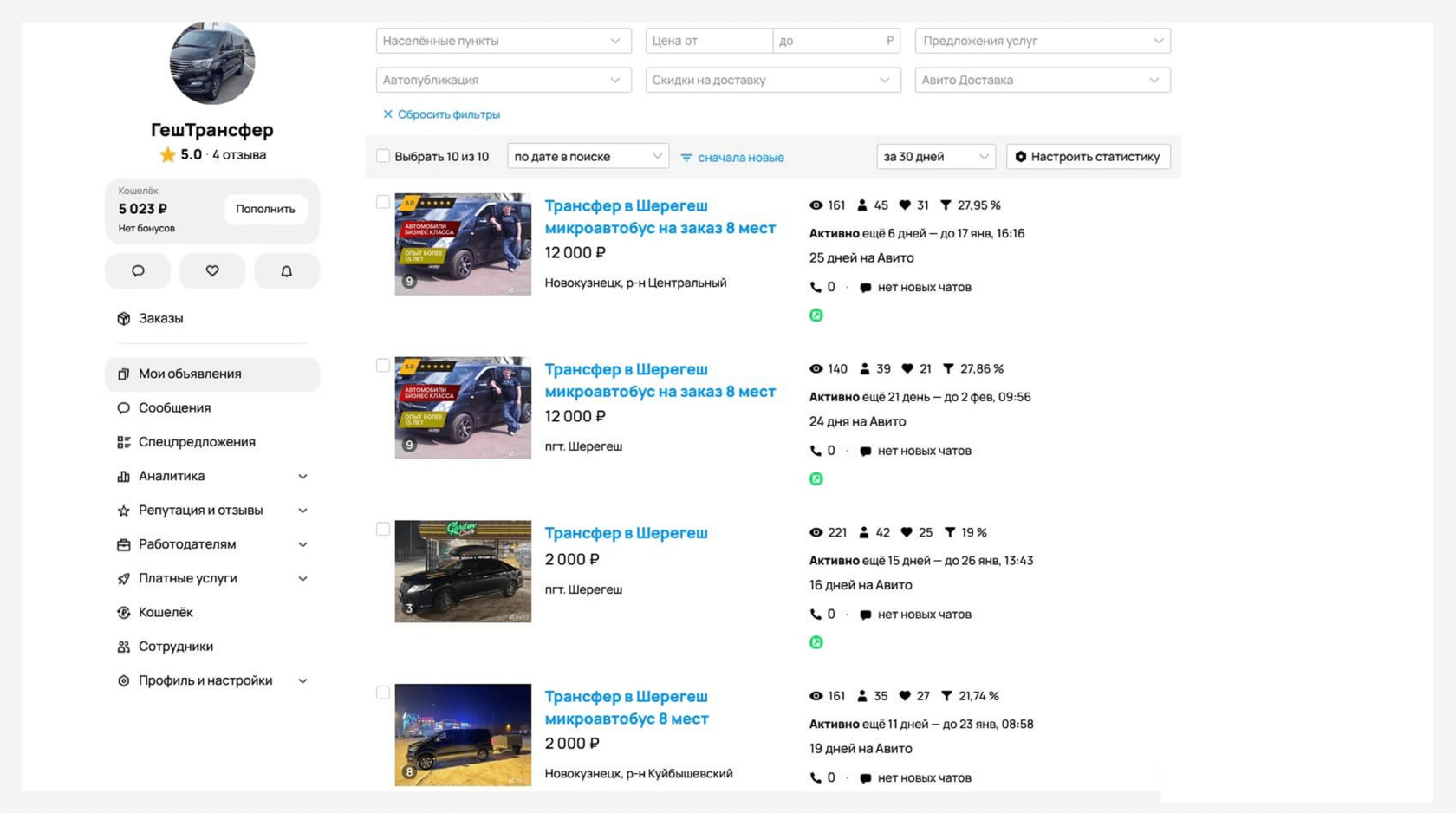Open Спецпредложения menu item
The image size is (1456, 813).
[212, 442]
